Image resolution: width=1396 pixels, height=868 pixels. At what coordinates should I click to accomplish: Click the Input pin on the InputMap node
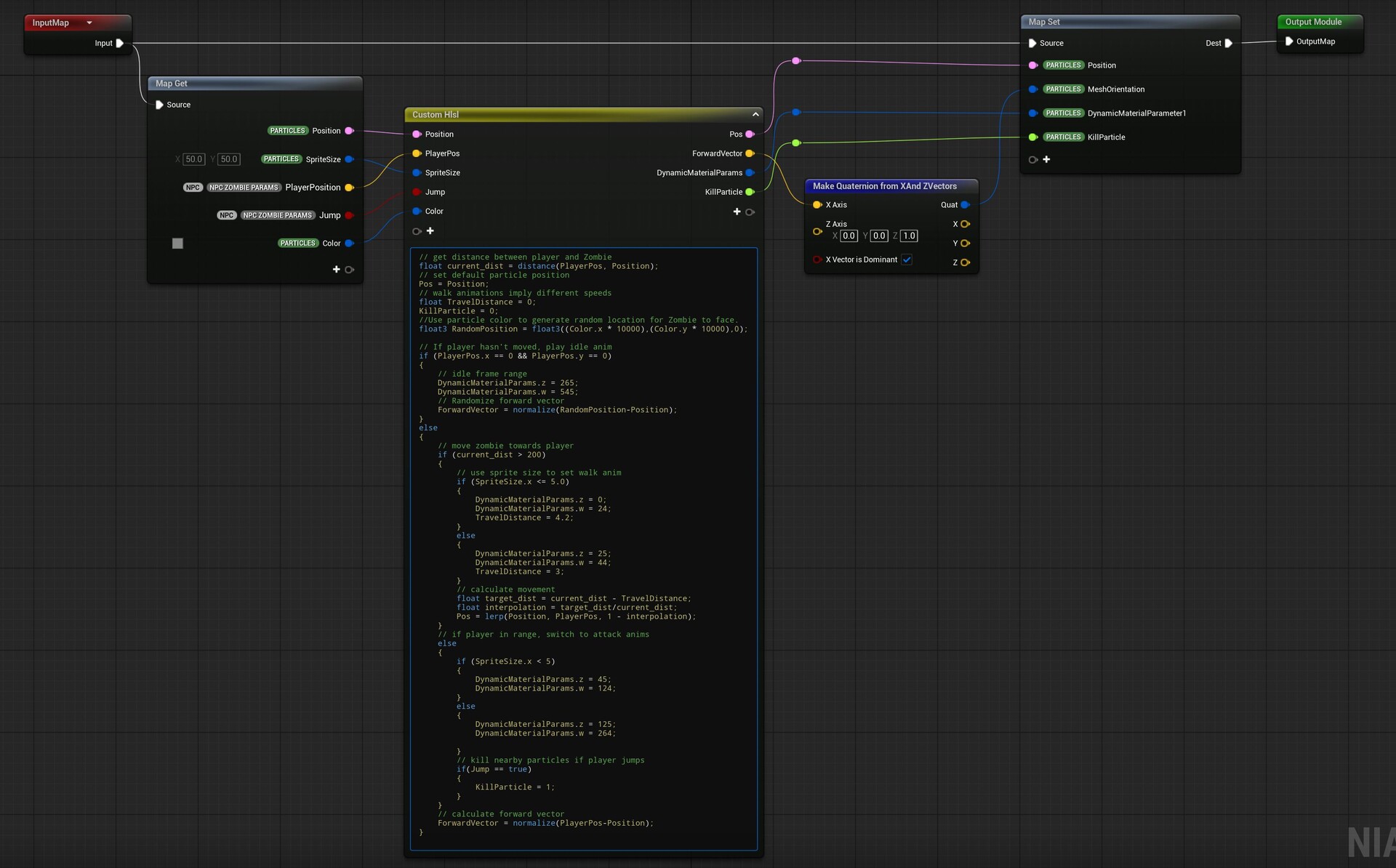pos(120,43)
